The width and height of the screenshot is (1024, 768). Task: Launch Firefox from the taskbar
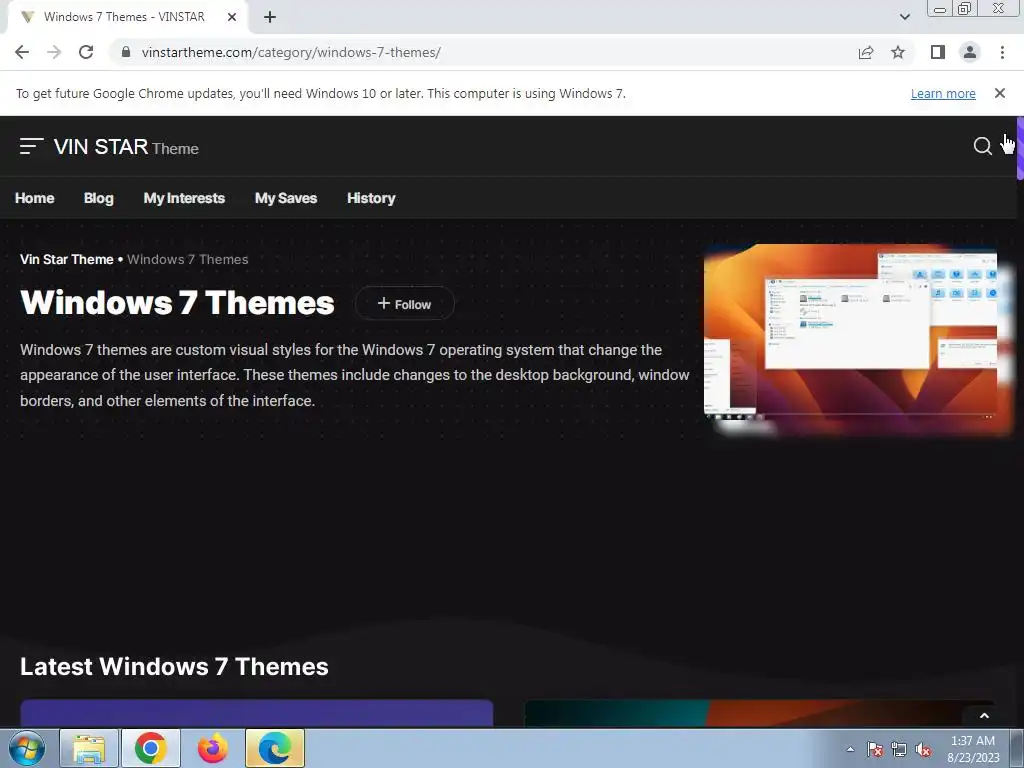click(x=213, y=748)
